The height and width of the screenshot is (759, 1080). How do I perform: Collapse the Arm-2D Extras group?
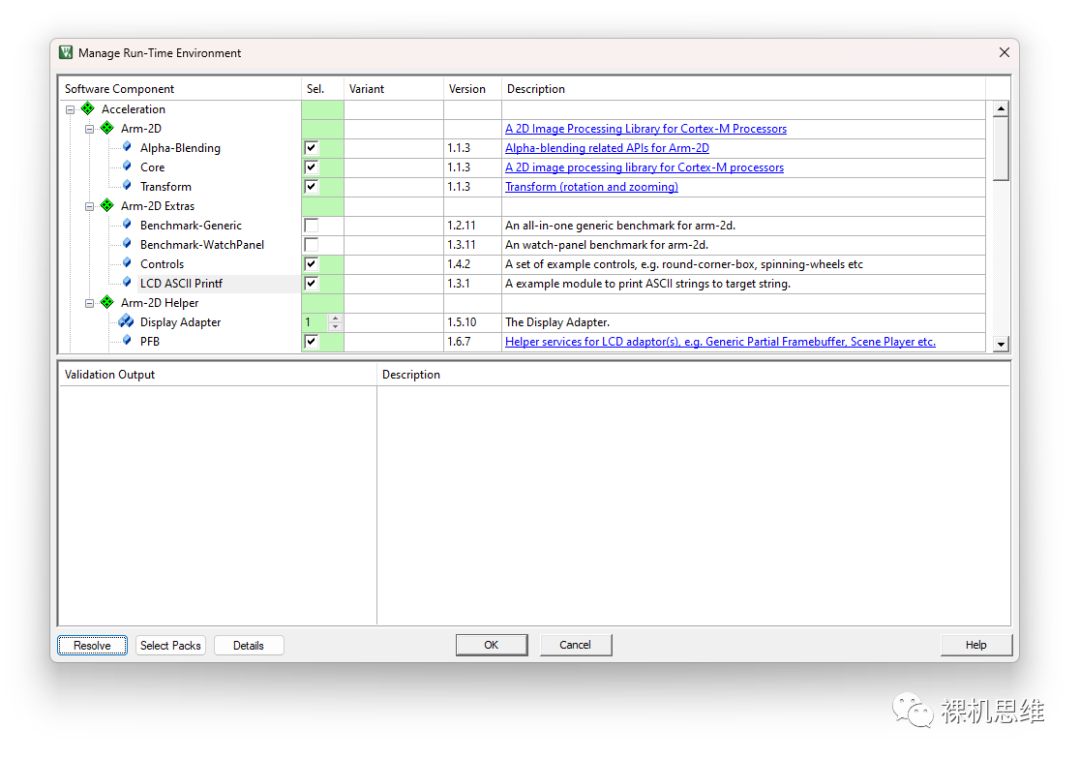90,207
